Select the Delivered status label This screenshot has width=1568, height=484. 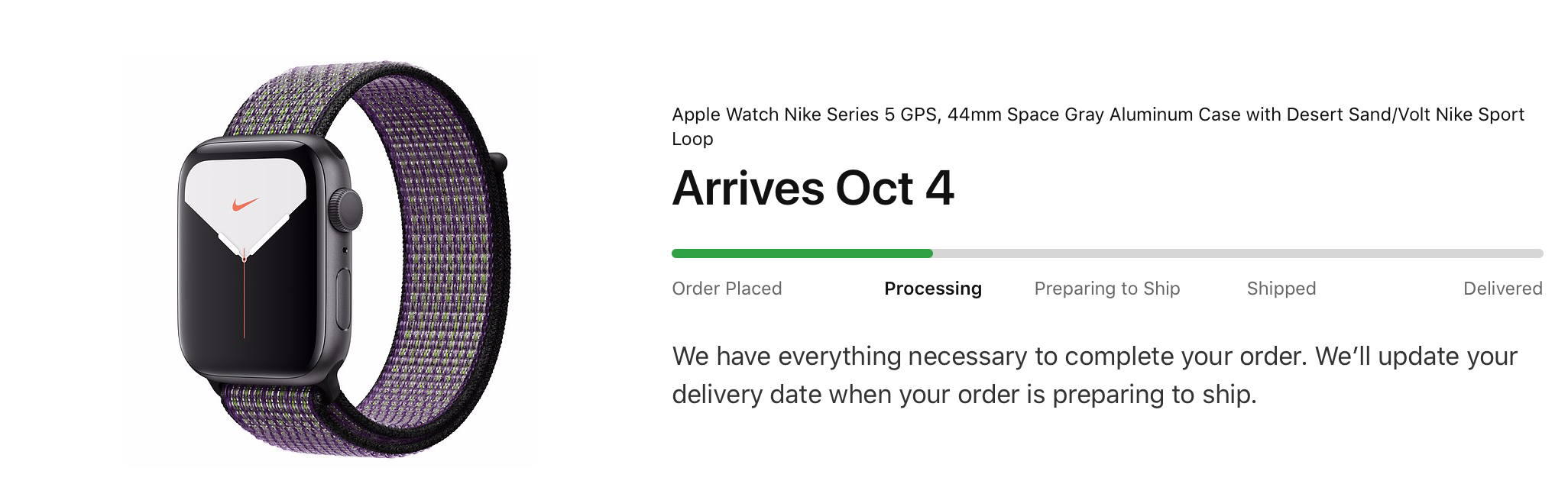click(x=1503, y=289)
